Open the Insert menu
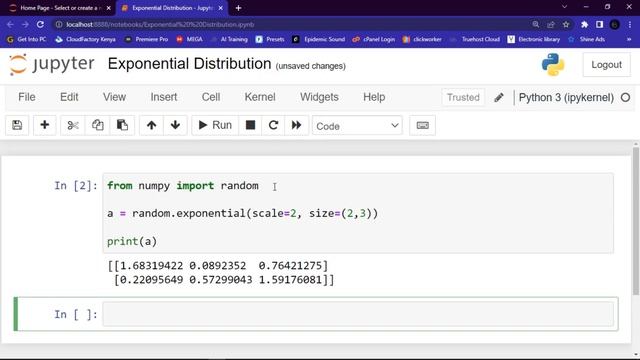 164,97
